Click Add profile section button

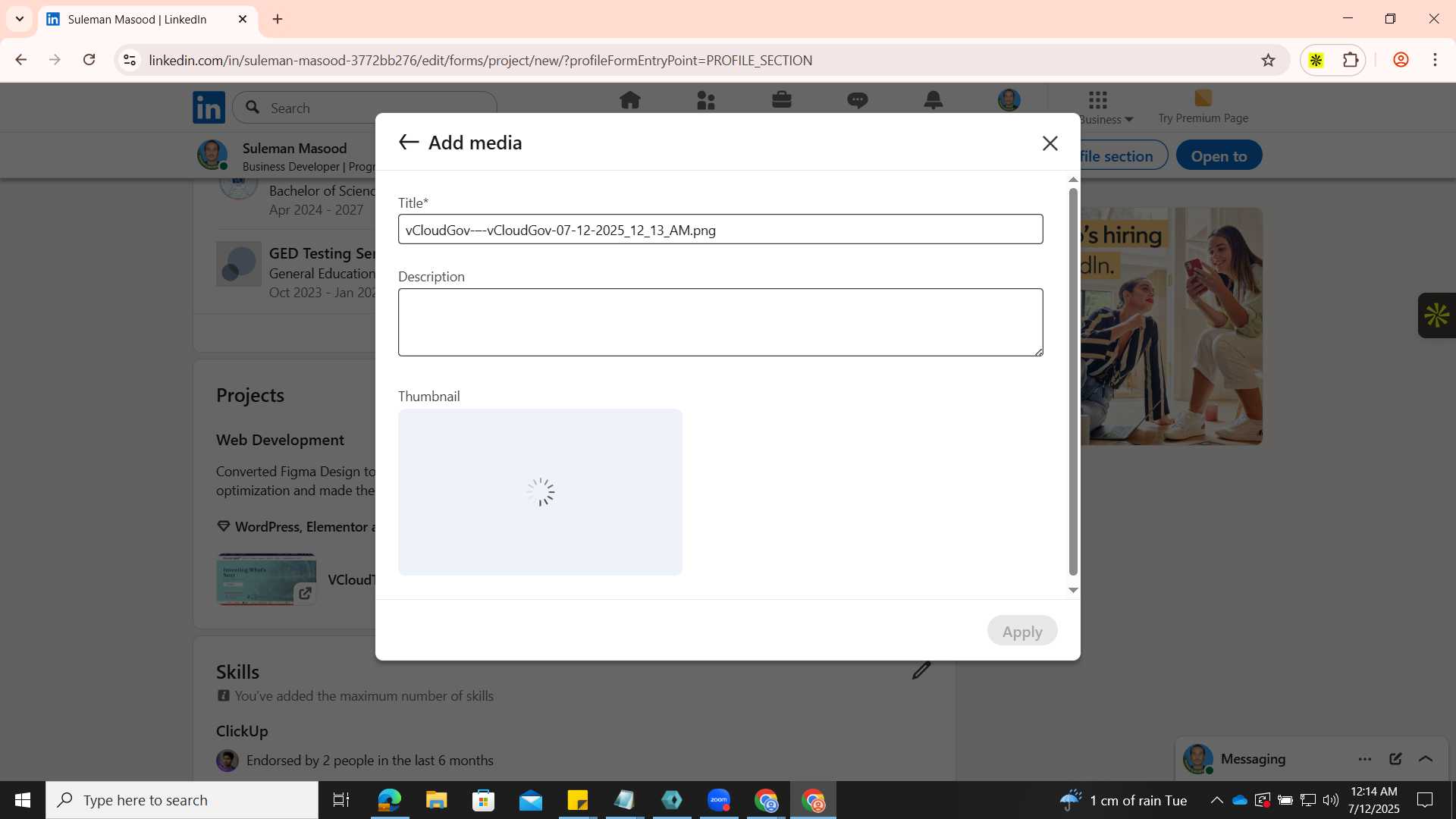click(1123, 155)
